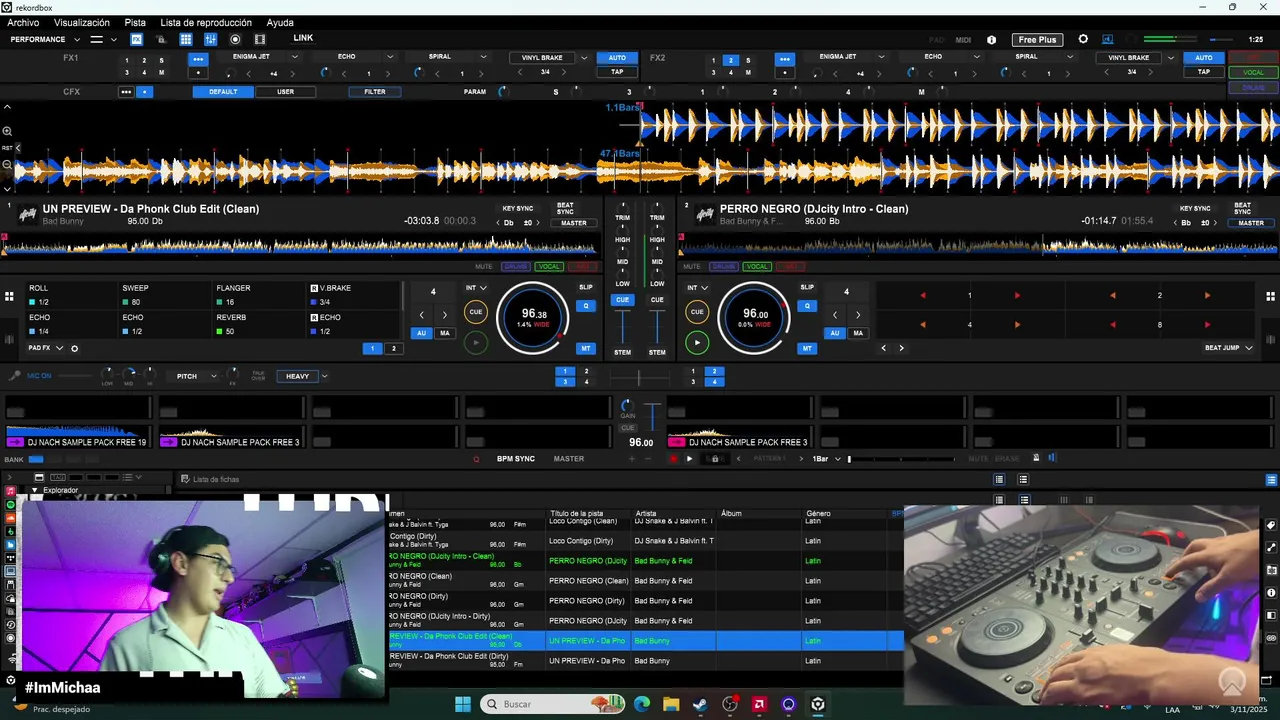This screenshot has width=1280, height=720.
Task: Toggle the microphone MIC ON icon
Action: (x=14, y=376)
